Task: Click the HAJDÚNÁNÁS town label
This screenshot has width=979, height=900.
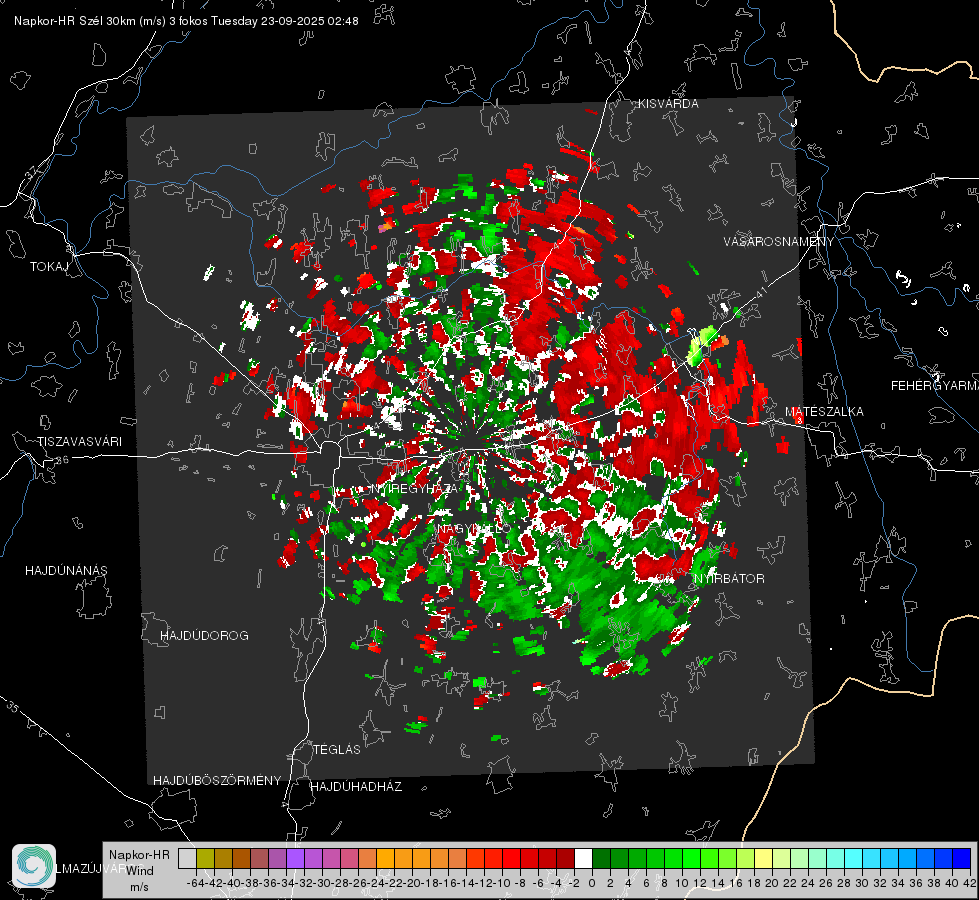Action: pos(66,571)
